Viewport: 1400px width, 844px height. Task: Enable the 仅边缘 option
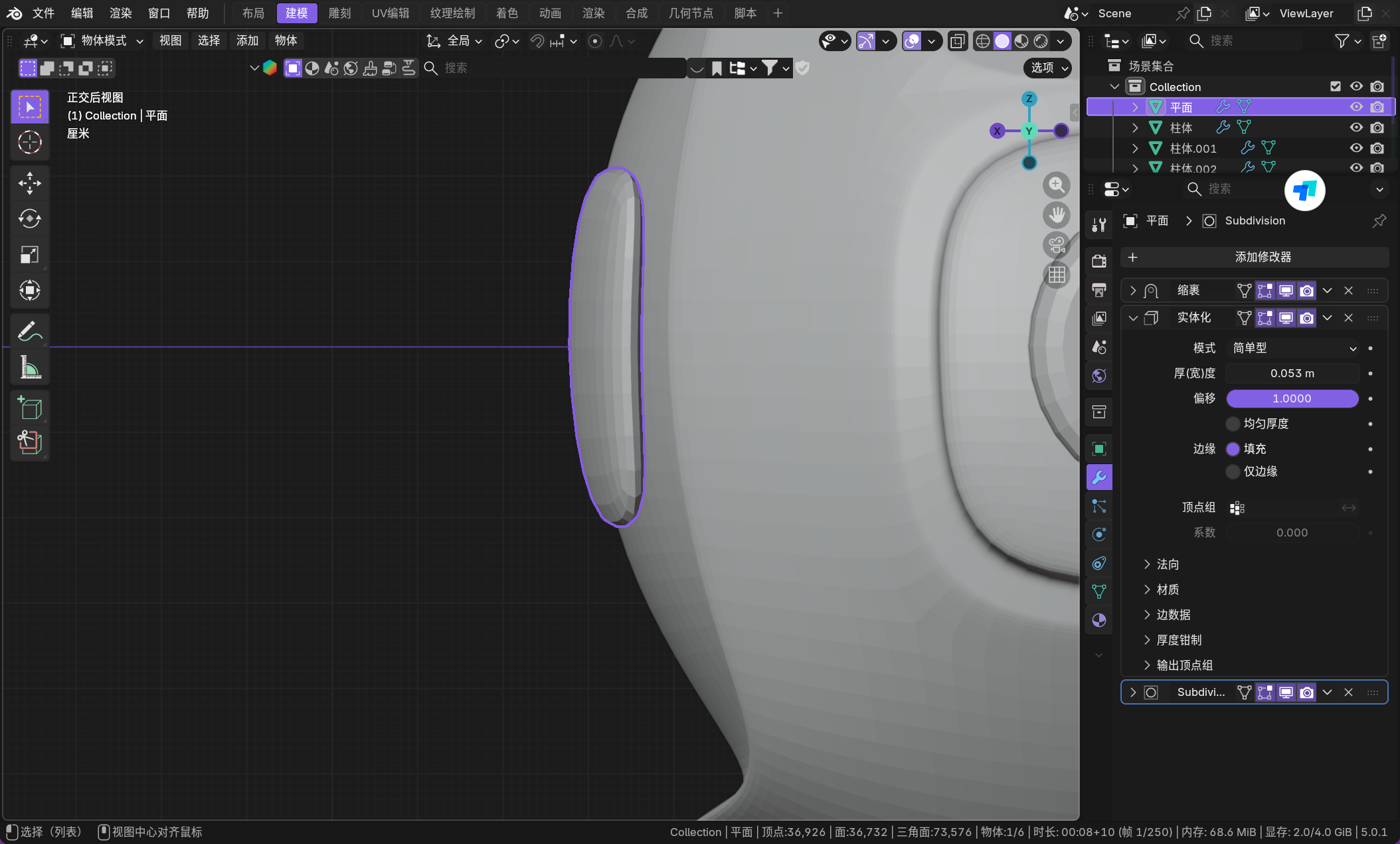(1233, 471)
